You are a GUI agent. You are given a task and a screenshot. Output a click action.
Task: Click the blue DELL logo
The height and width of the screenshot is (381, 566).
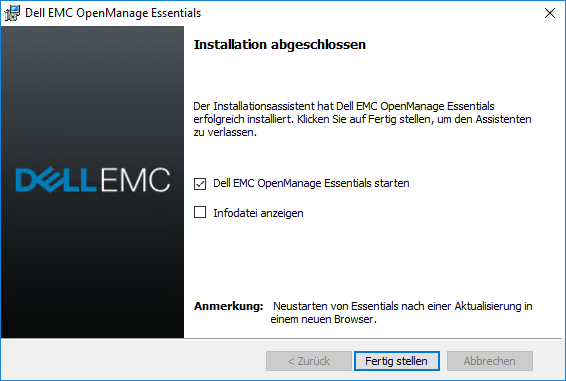[x=56, y=179]
